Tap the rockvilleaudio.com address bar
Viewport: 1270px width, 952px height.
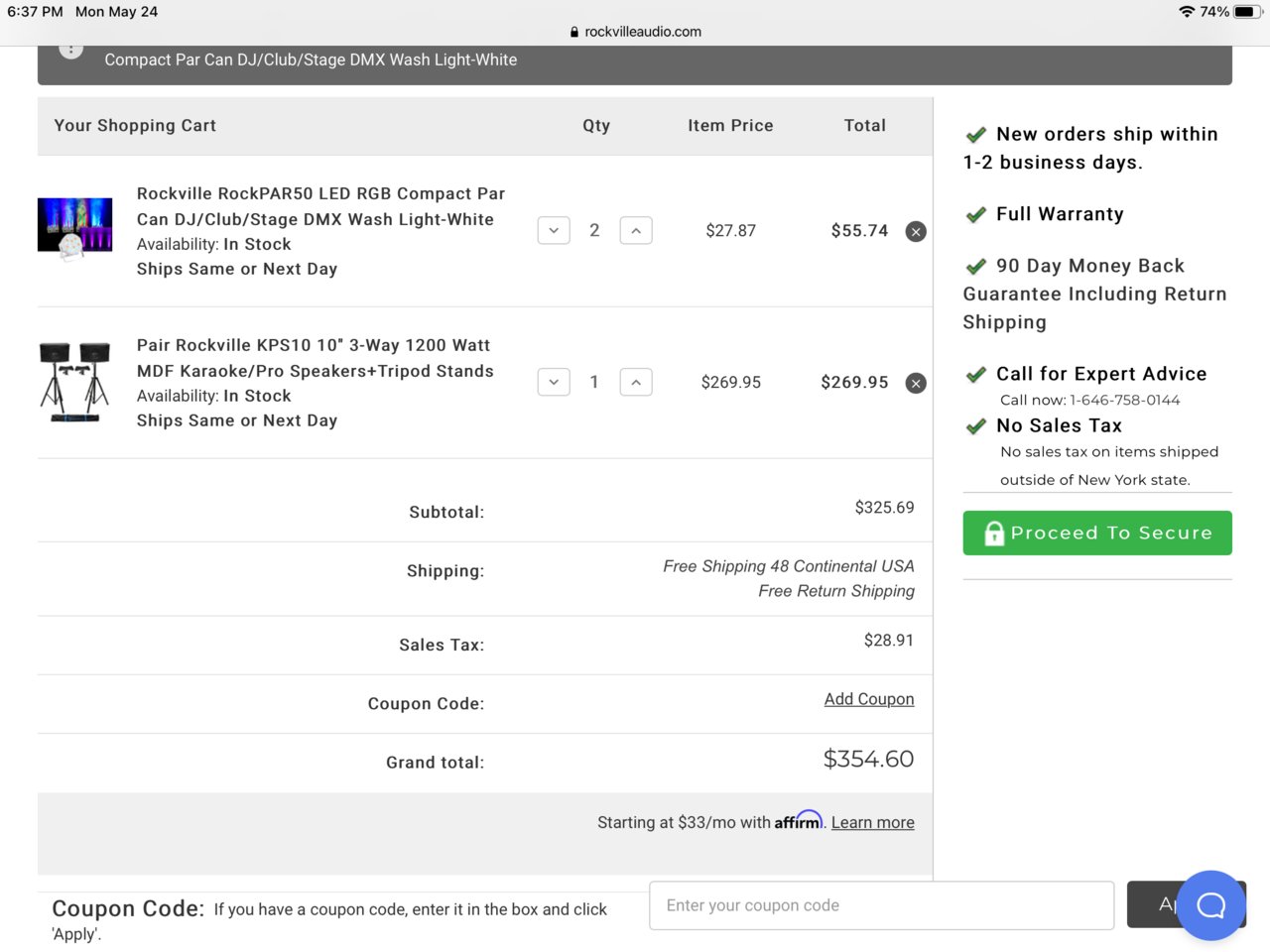(x=635, y=32)
